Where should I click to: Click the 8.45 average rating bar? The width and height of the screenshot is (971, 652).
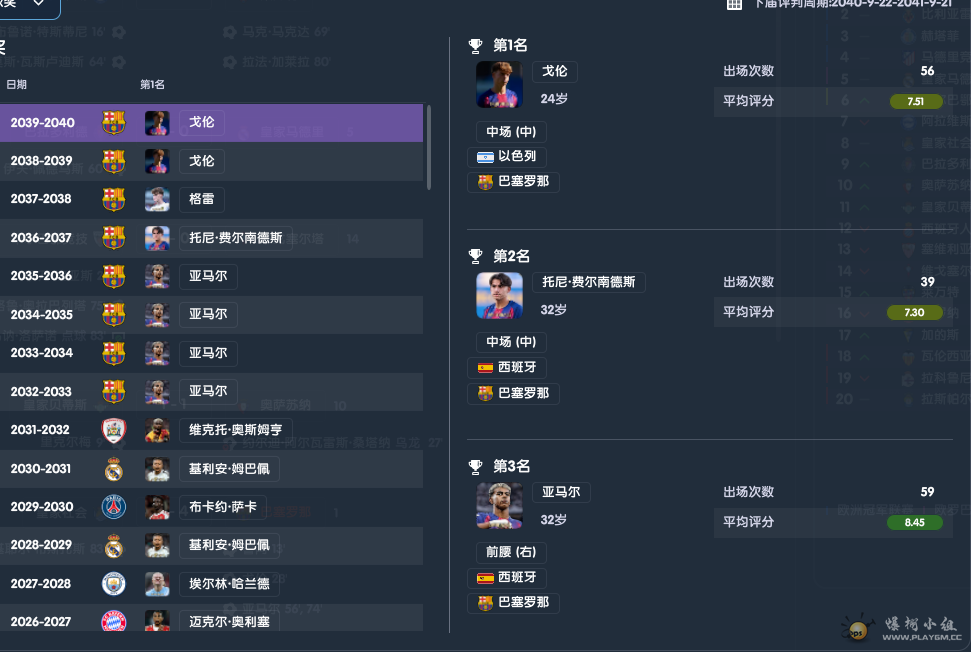915,523
